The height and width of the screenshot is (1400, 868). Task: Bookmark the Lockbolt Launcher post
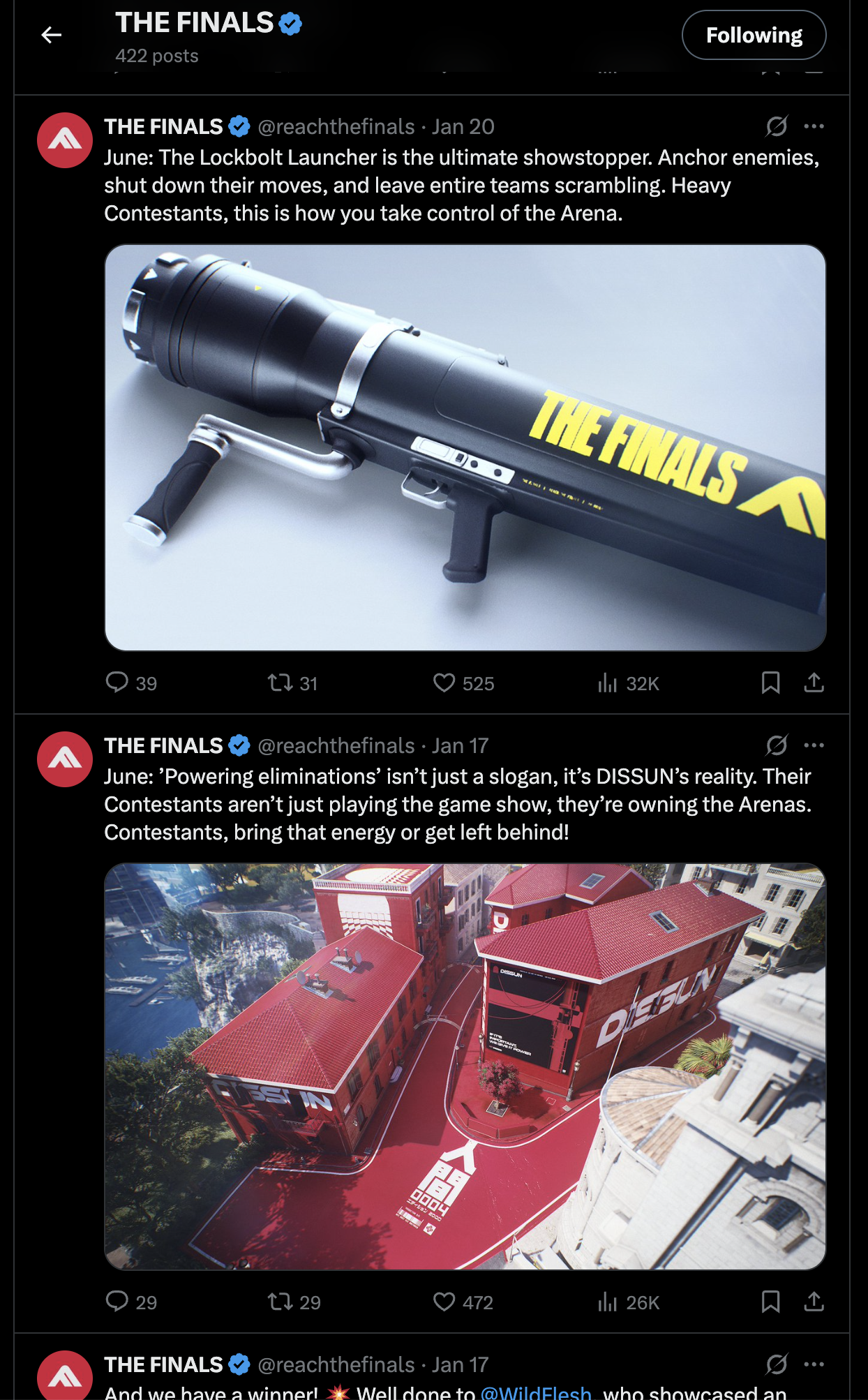[770, 683]
